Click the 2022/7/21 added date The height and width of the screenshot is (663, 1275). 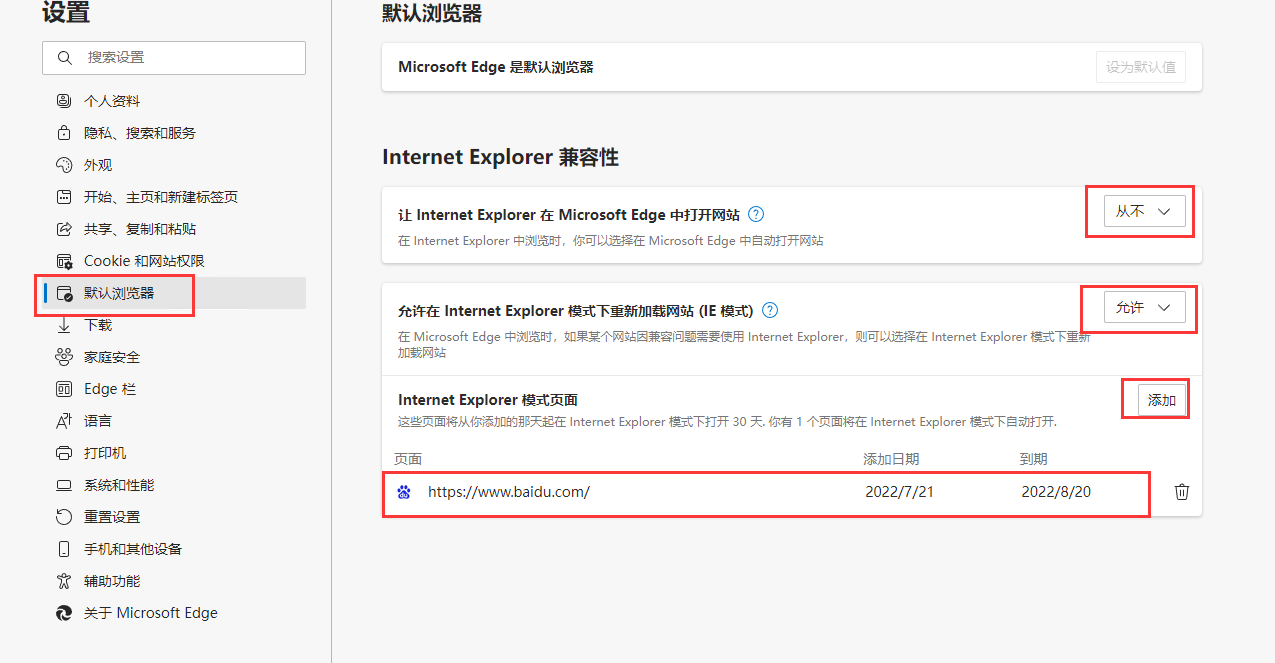coord(900,492)
